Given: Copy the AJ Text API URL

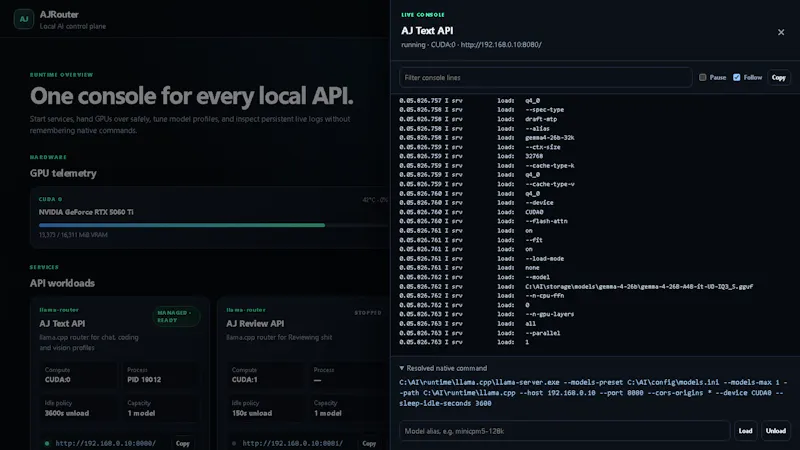Looking at the screenshot, I should [183, 443].
